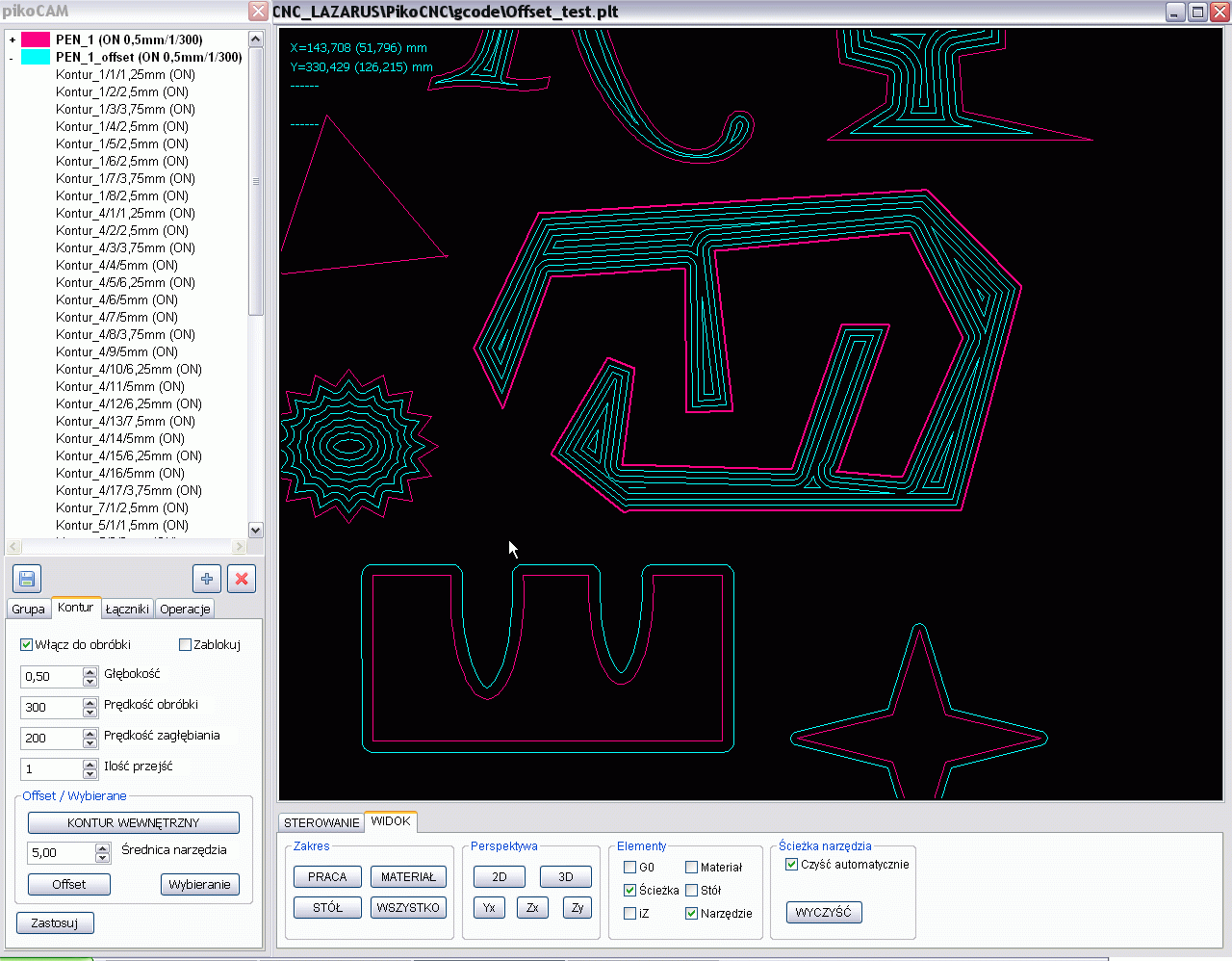Click the magenta PEN_1 color swatch
Viewport: 1232px width, 961px height.
[x=36, y=39]
